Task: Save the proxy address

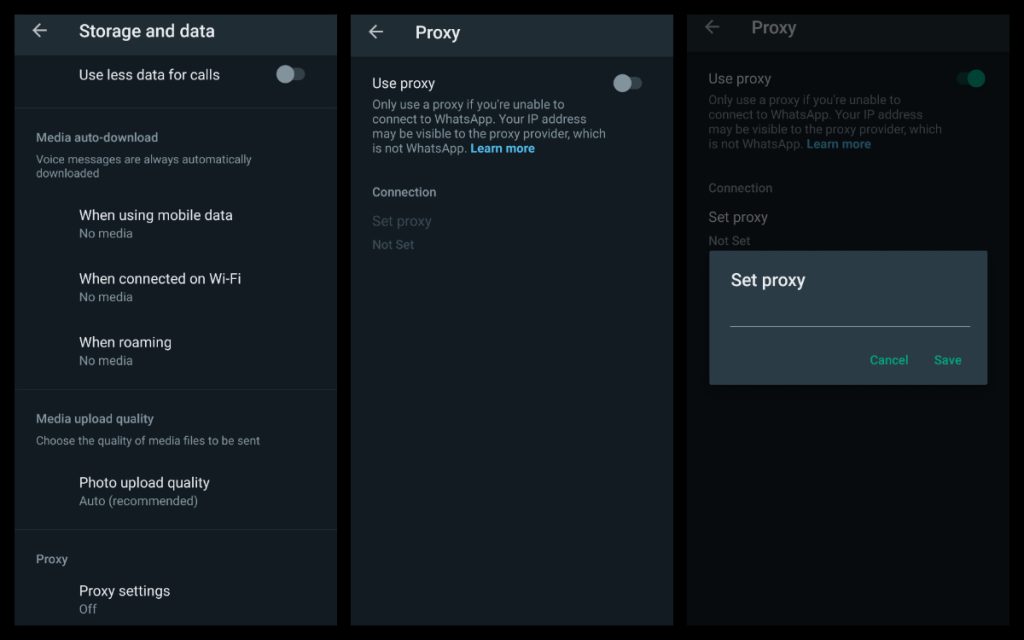Action: (x=948, y=360)
